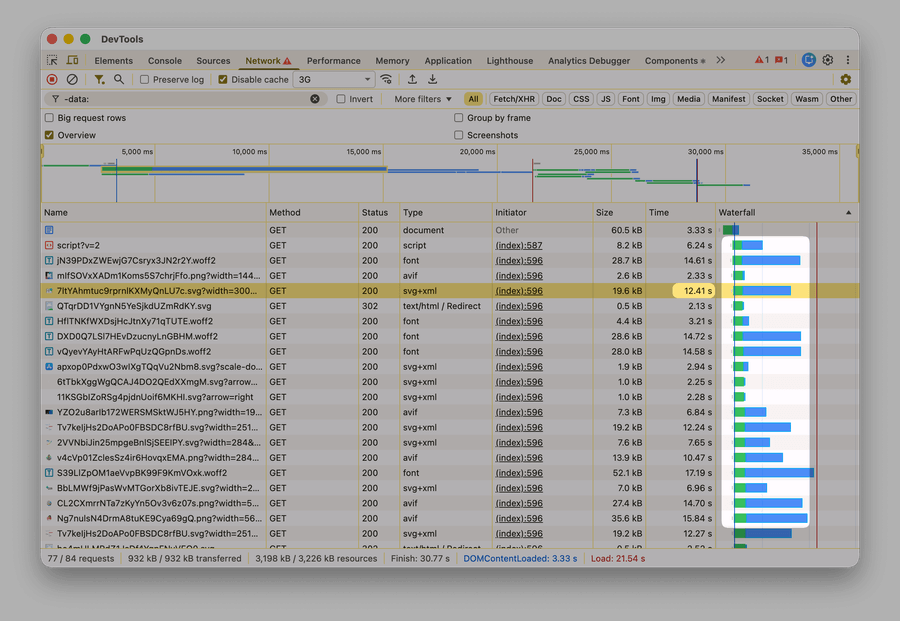
Task: Import HAR file with upload arrow
Action: [412, 79]
